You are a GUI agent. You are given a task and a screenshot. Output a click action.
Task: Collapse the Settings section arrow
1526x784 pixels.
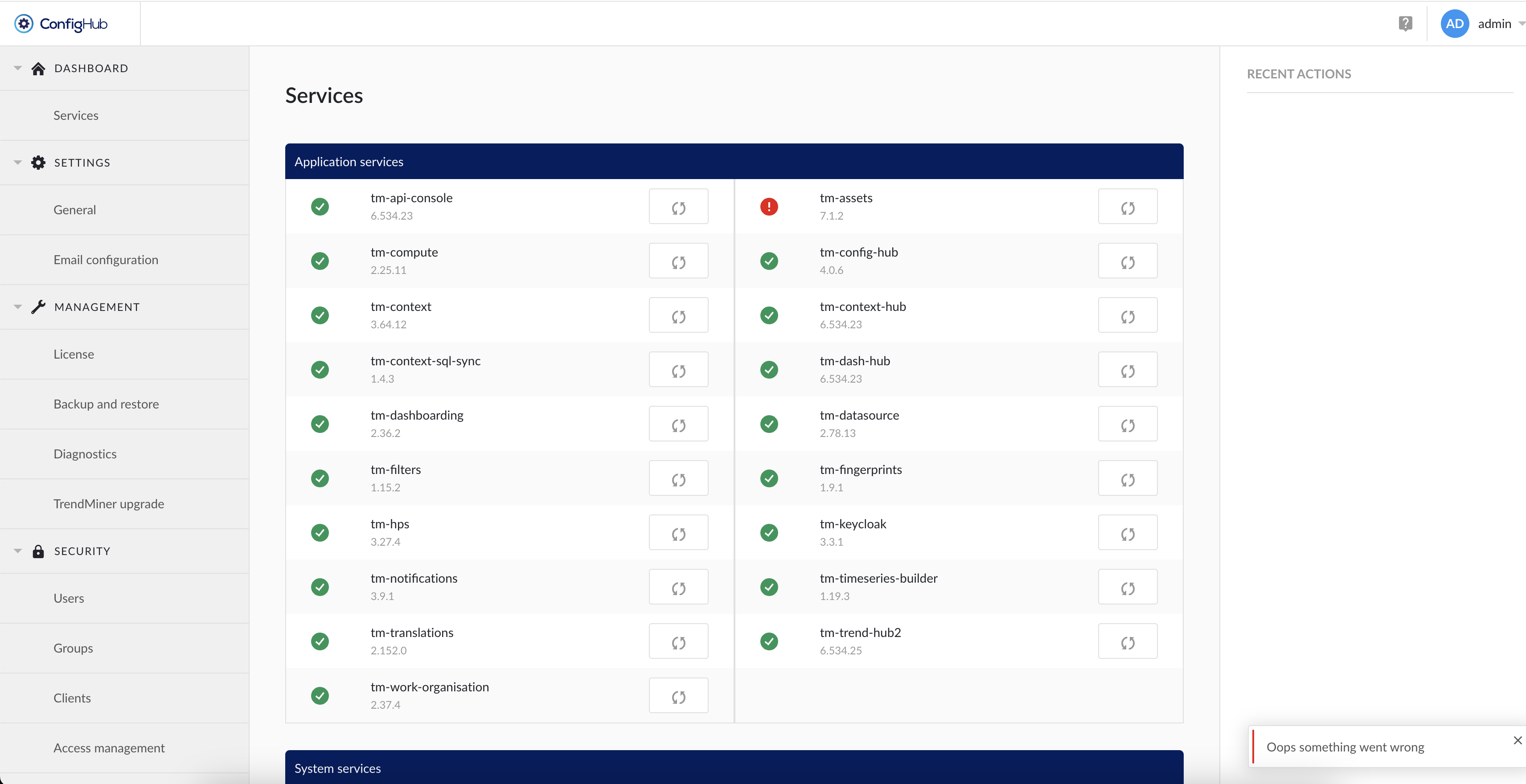point(18,163)
